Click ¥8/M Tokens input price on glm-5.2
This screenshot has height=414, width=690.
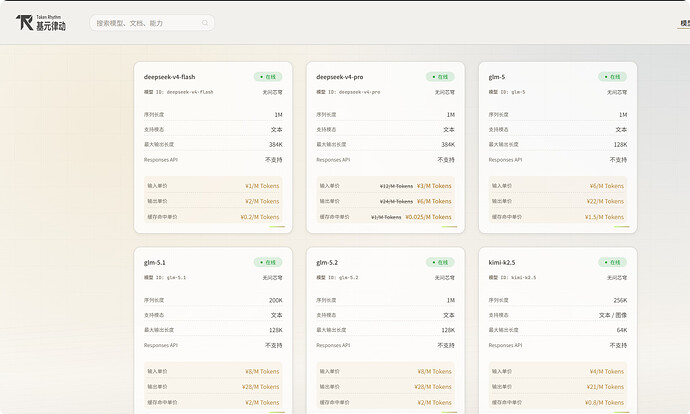[x=434, y=371]
